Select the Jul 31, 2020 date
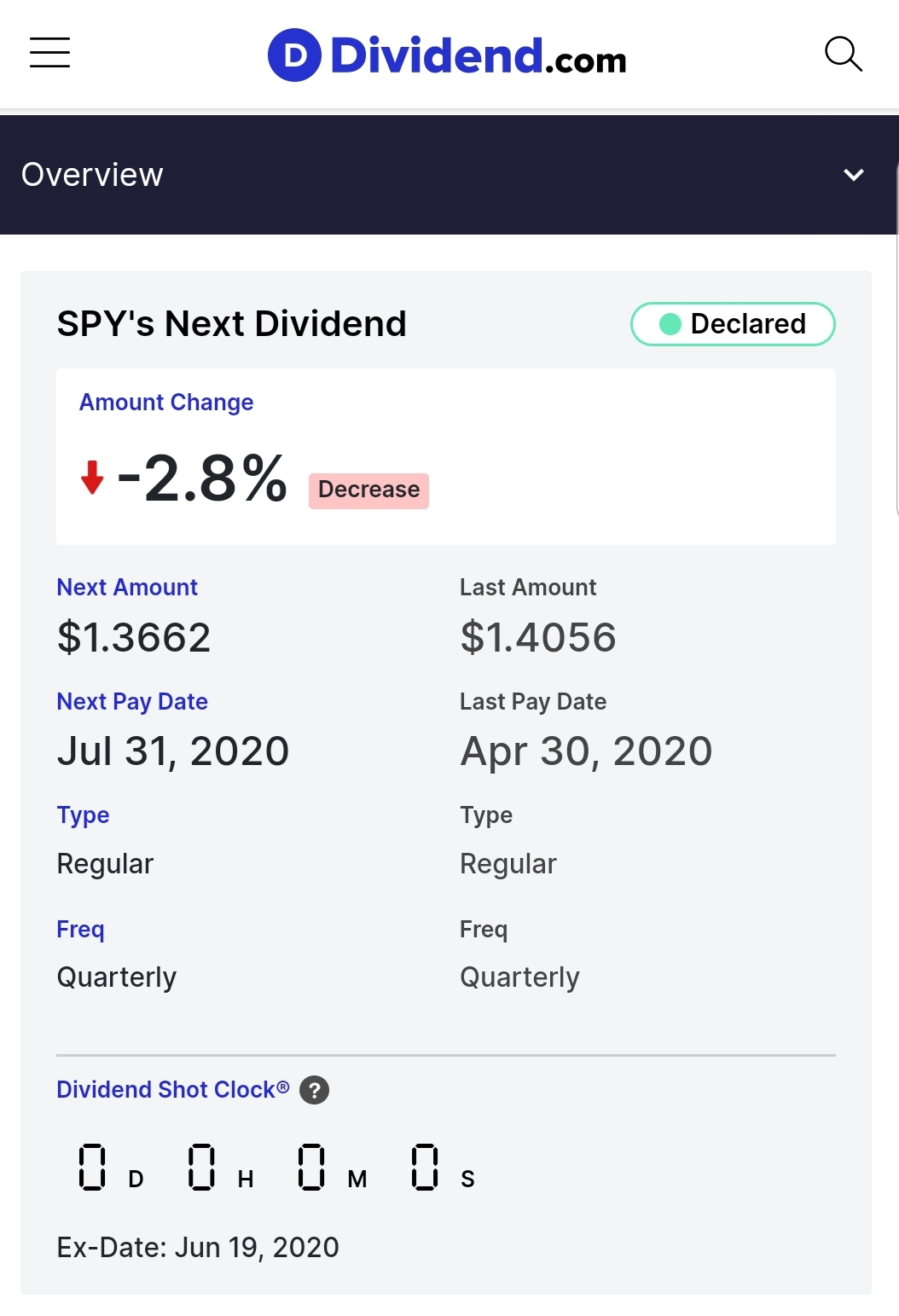The image size is (899, 1316). click(x=173, y=751)
